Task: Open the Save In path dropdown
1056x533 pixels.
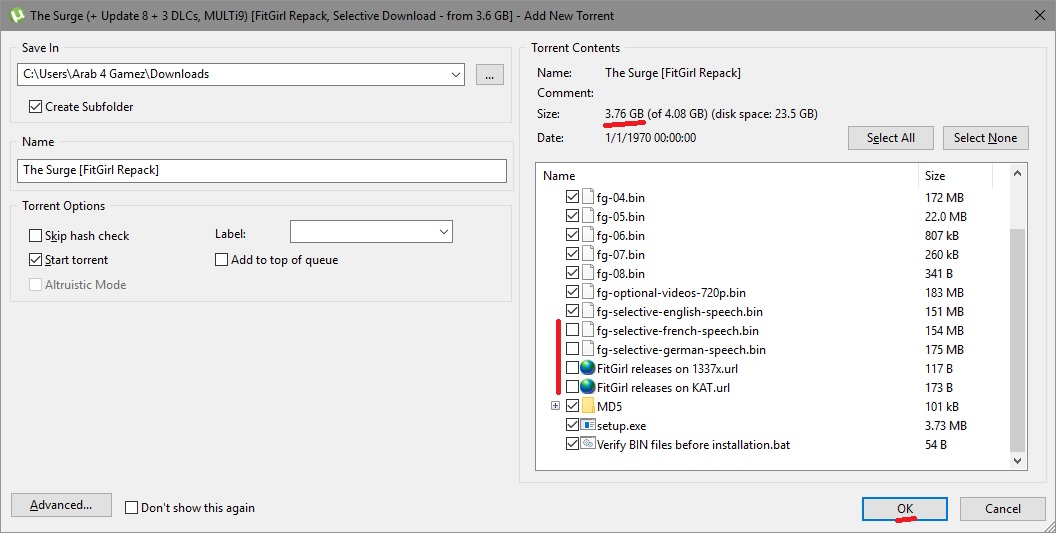Action: 456,74
